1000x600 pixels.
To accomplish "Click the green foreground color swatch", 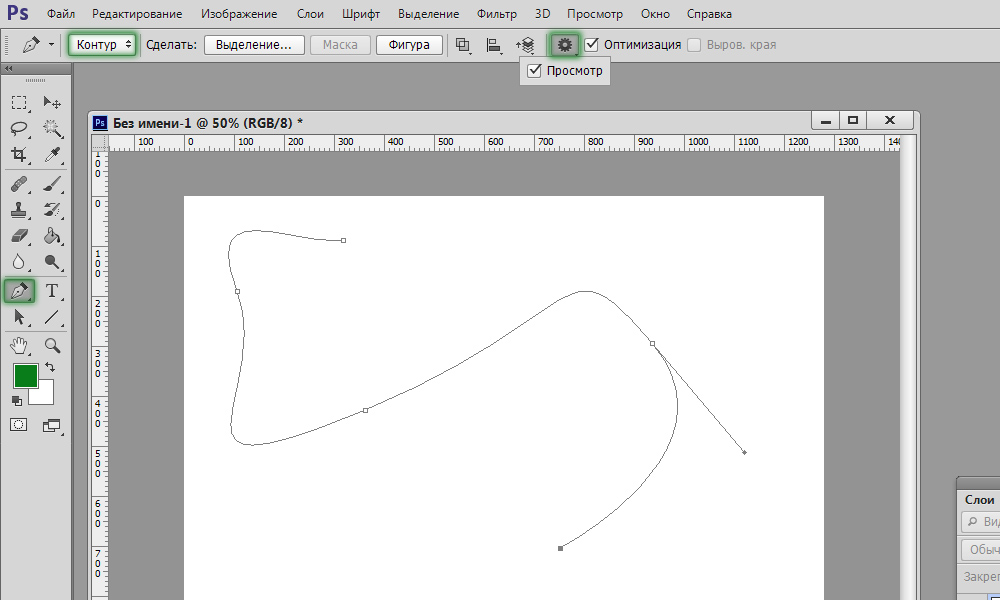I will 26,375.
